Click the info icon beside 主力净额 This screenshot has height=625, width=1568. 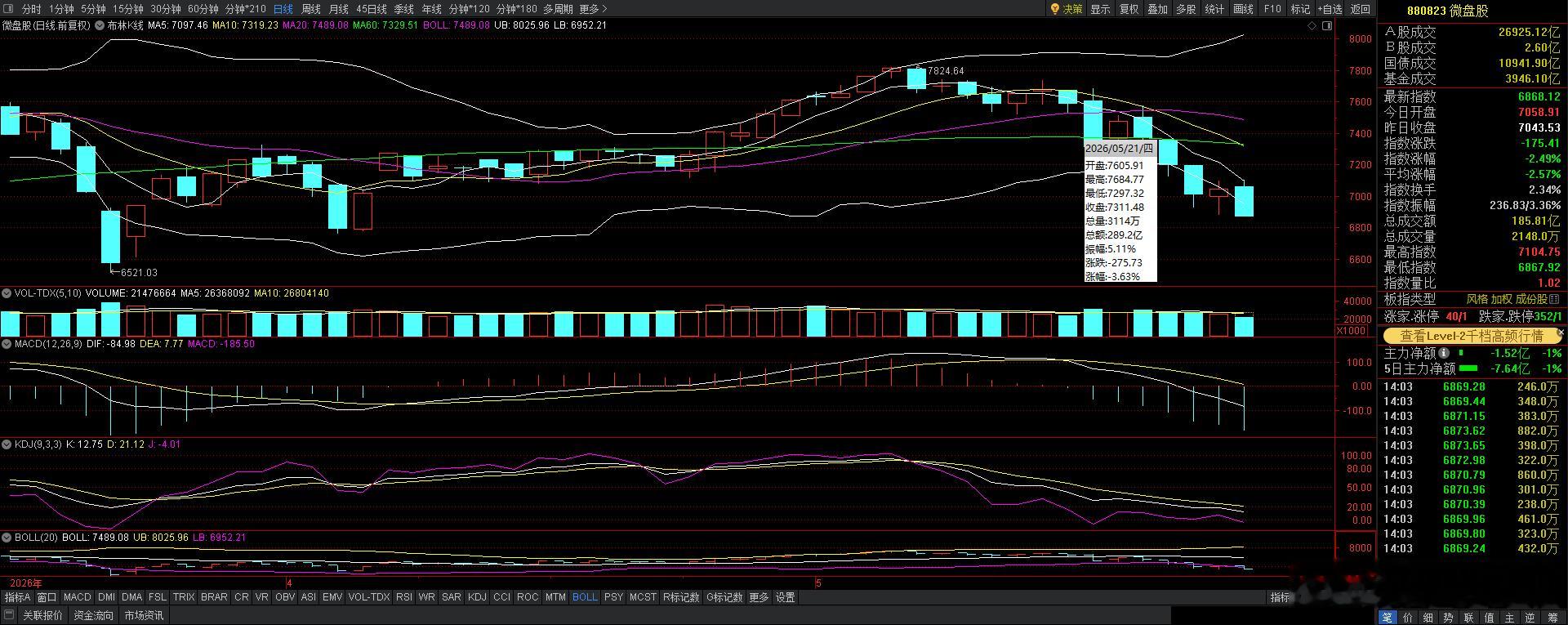(x=1444, y=353)
